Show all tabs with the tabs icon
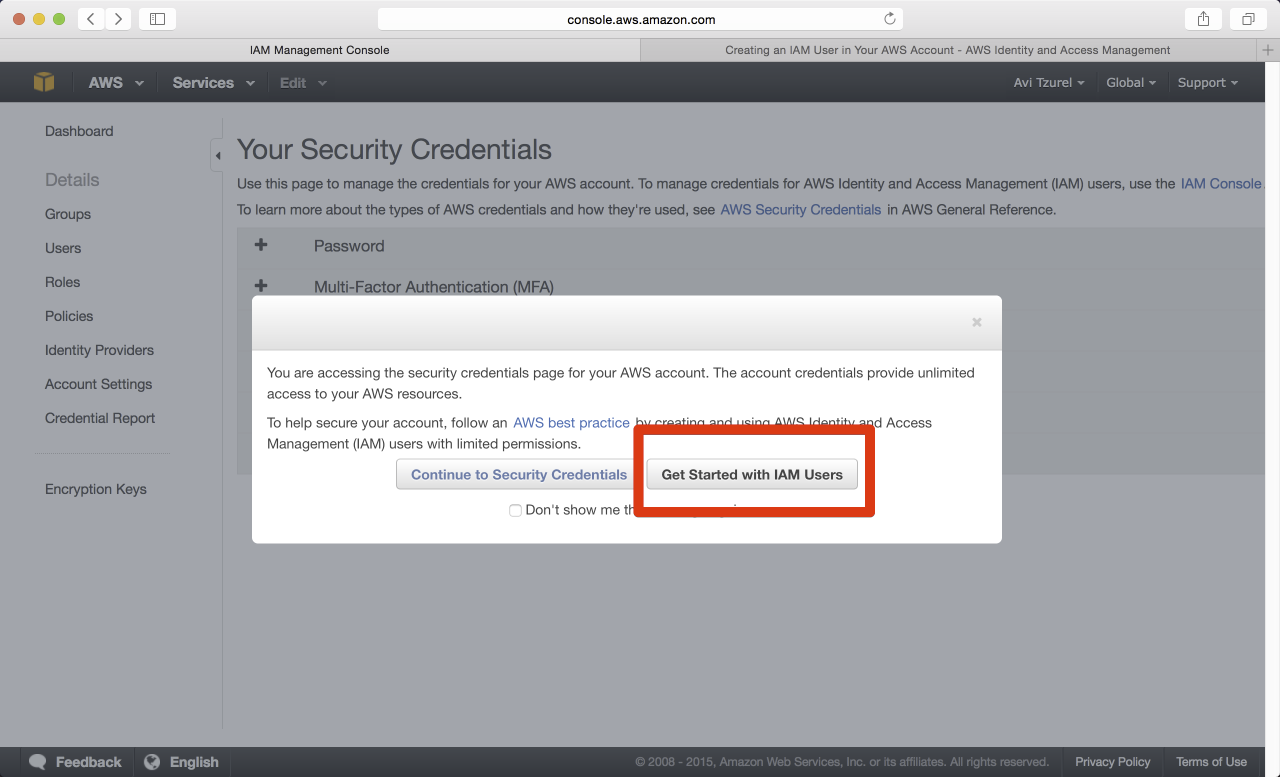Viewport: 1280px width, 777px height. pyautogui.click(x=1248, y=18)
